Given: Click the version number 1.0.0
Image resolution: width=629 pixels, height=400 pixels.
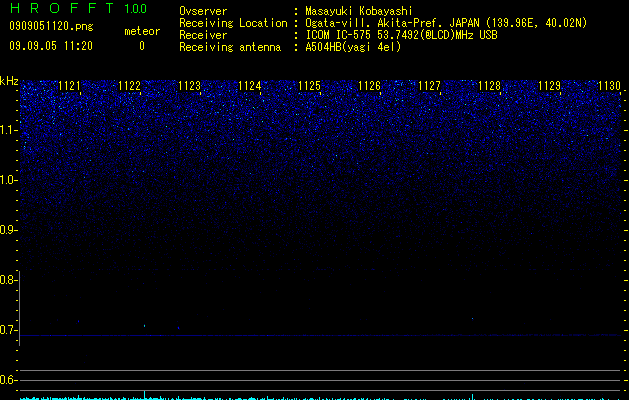Looking at the screenshot, I should click(136, 9).
